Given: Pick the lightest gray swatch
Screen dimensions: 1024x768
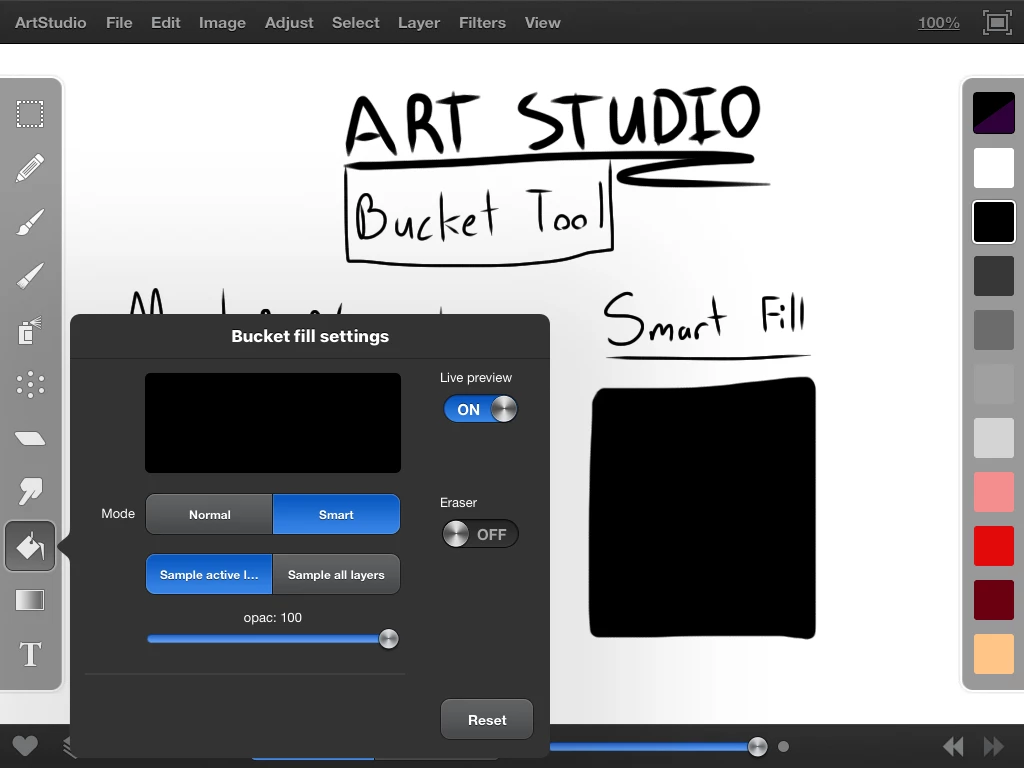Looking at the screenshot, I should tap(994, 438).
